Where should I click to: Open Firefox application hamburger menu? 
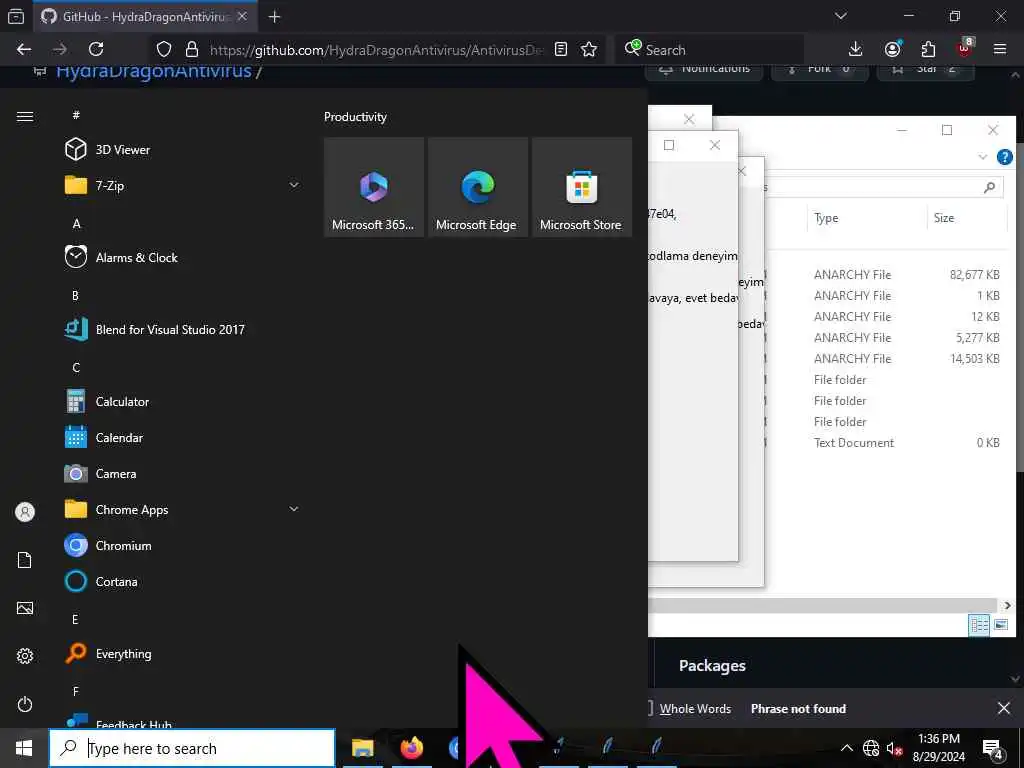pyautogui.click(x=1000, y=49)
